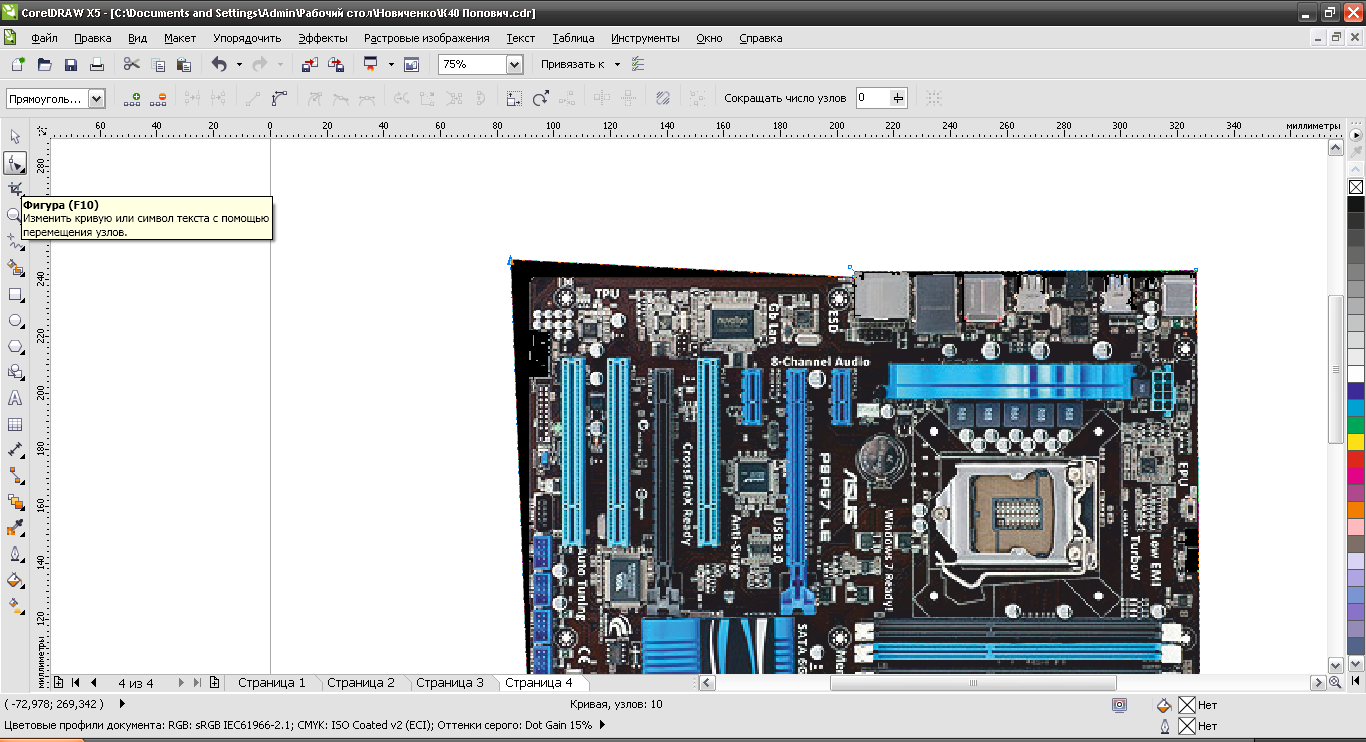The width and height of the screenshot is (1366, 742).
Task: Select the Eyedropper tool
Action: point(15,528)
